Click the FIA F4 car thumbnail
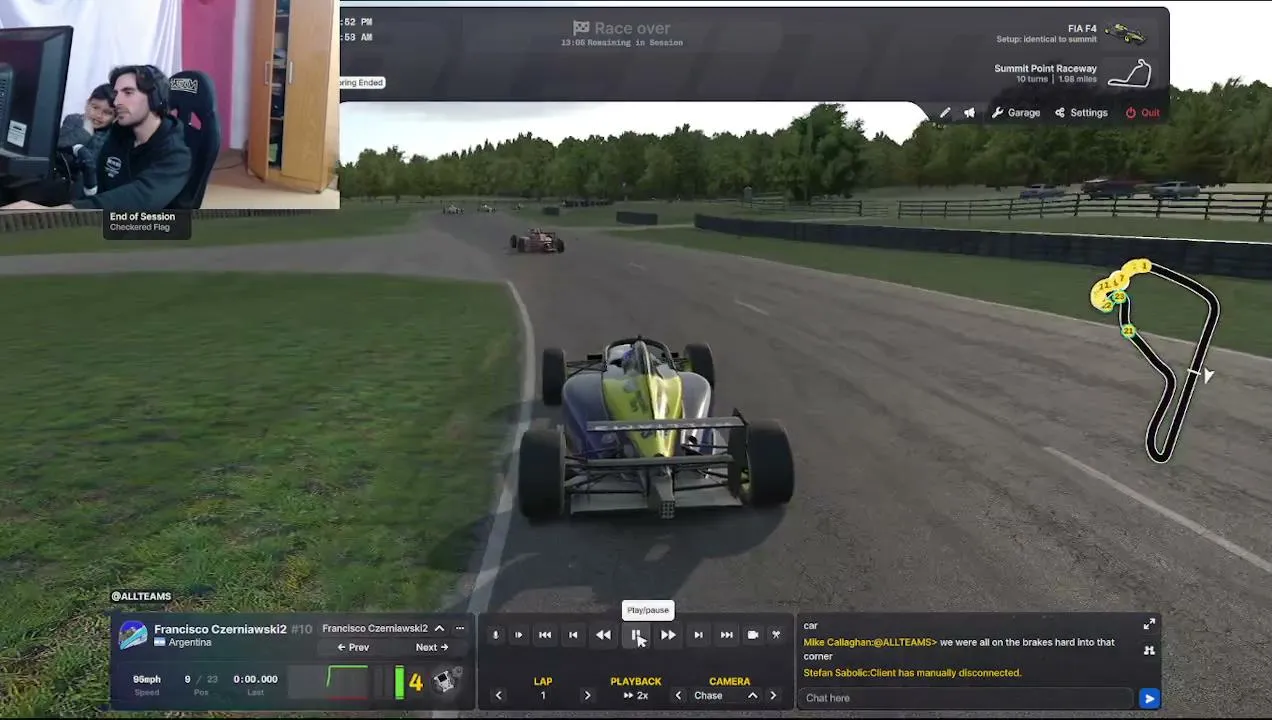 [1126, 34]
